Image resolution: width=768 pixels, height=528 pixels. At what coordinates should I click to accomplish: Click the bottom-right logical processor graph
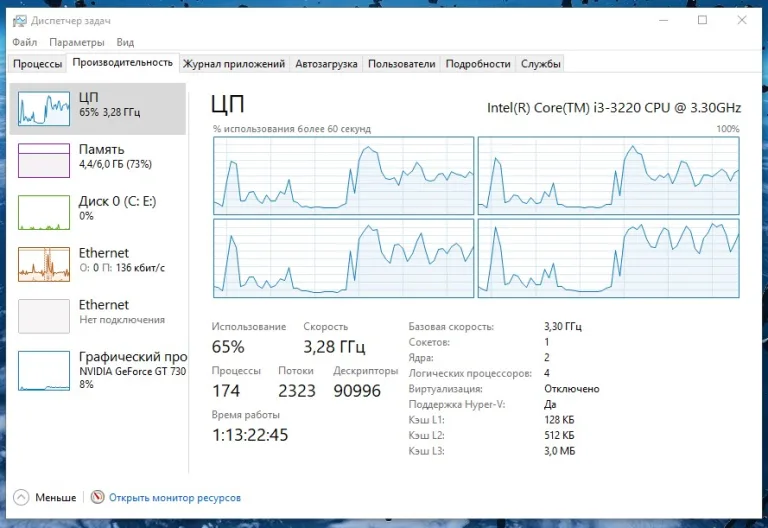pos(608,258)
